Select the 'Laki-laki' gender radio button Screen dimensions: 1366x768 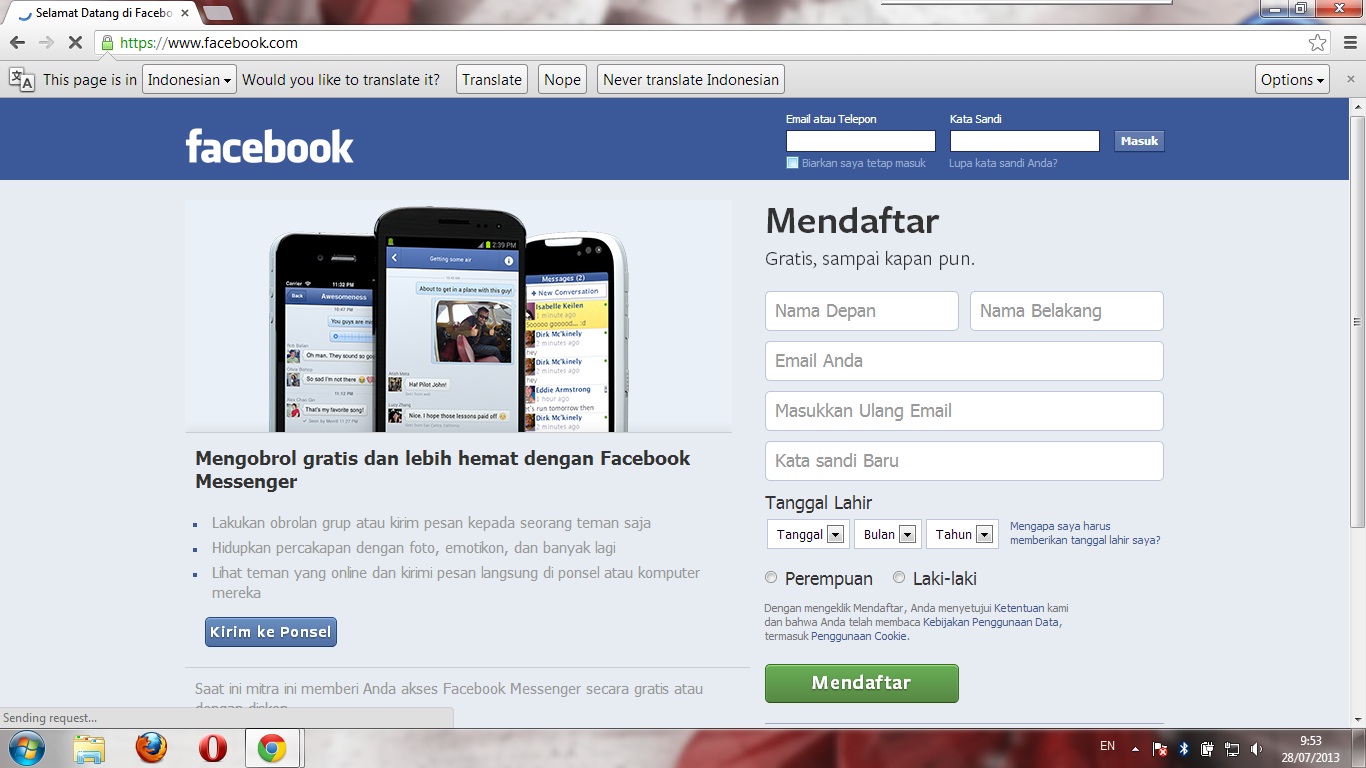(x=898, y=577)
